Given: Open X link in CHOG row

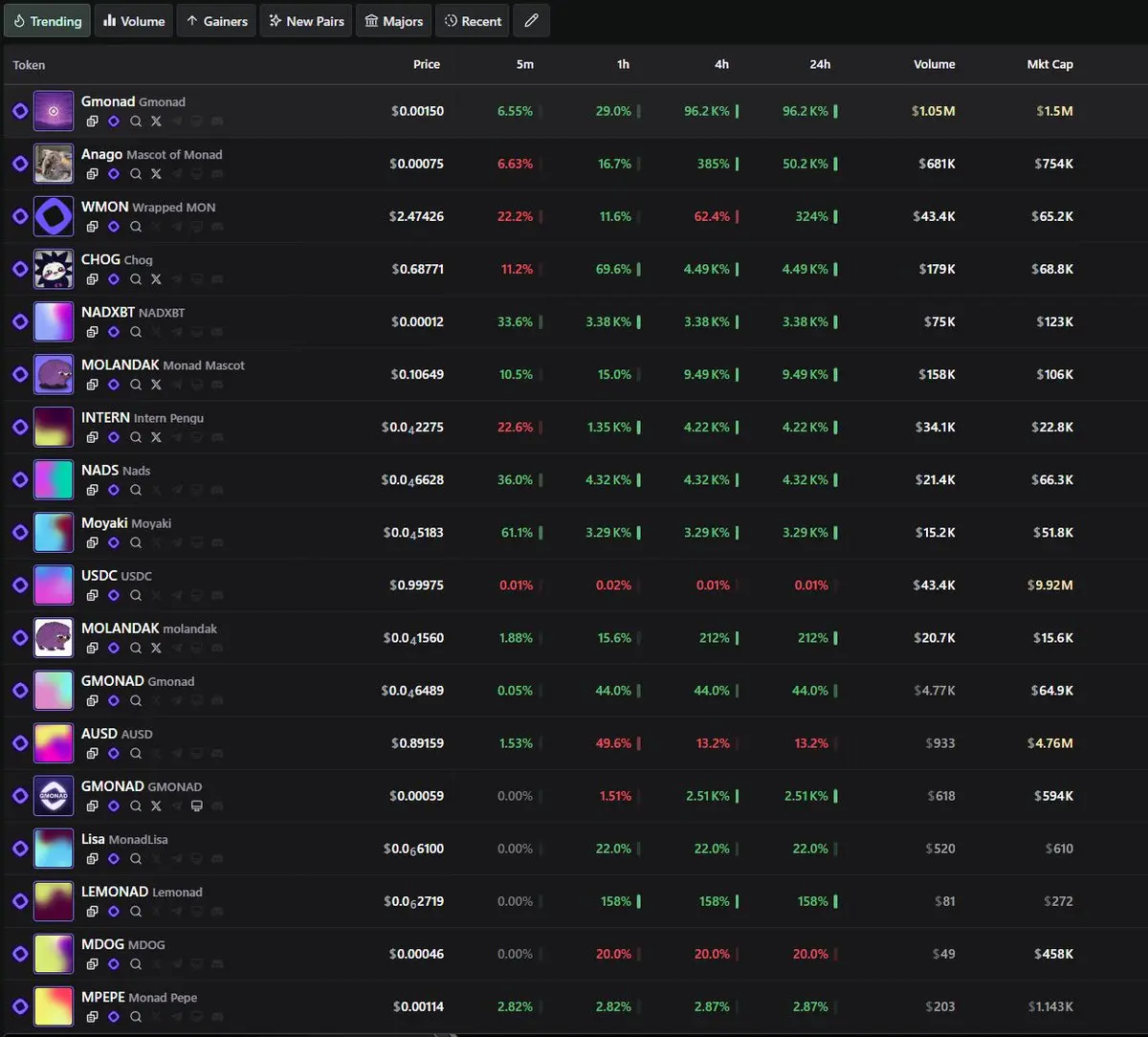Looking at the screenshot, I should point(156,279).
